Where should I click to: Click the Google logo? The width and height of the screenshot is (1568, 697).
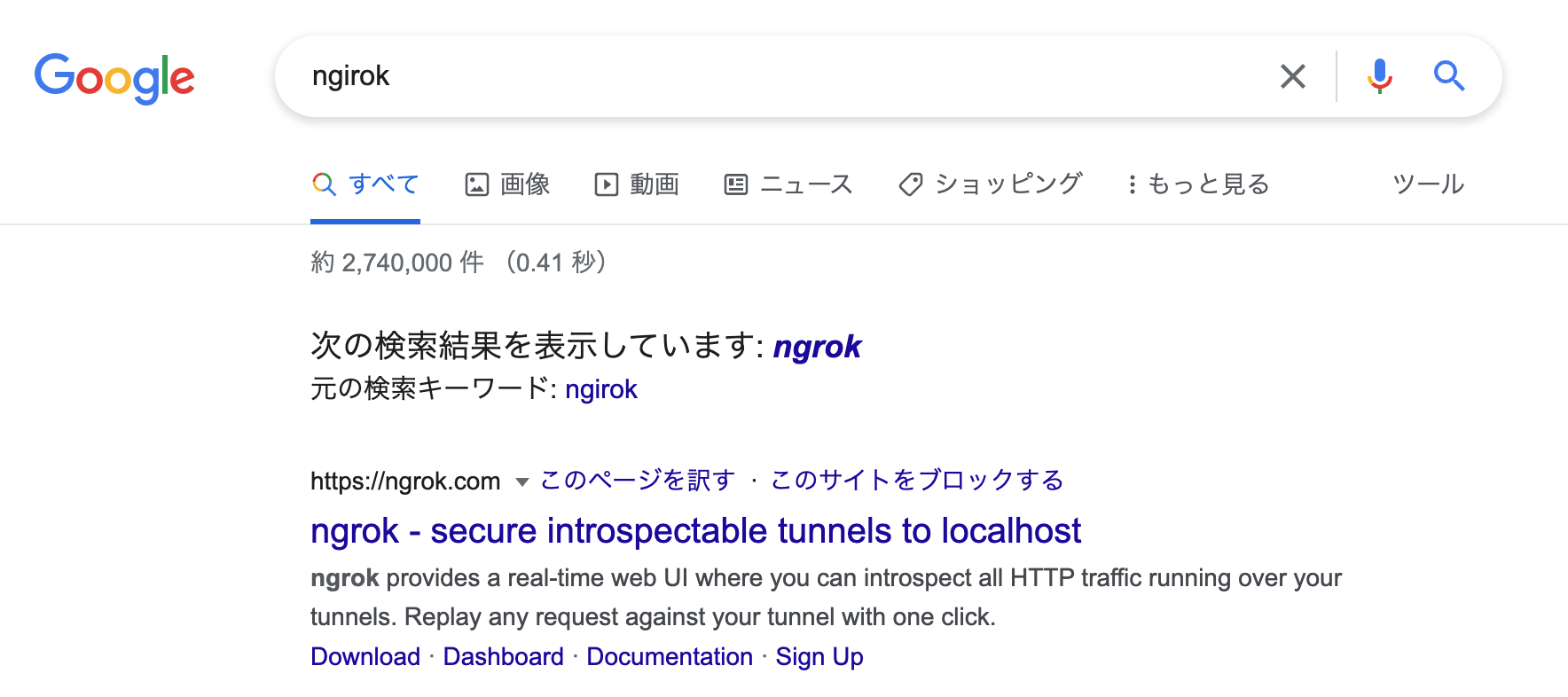coord(114,78)
